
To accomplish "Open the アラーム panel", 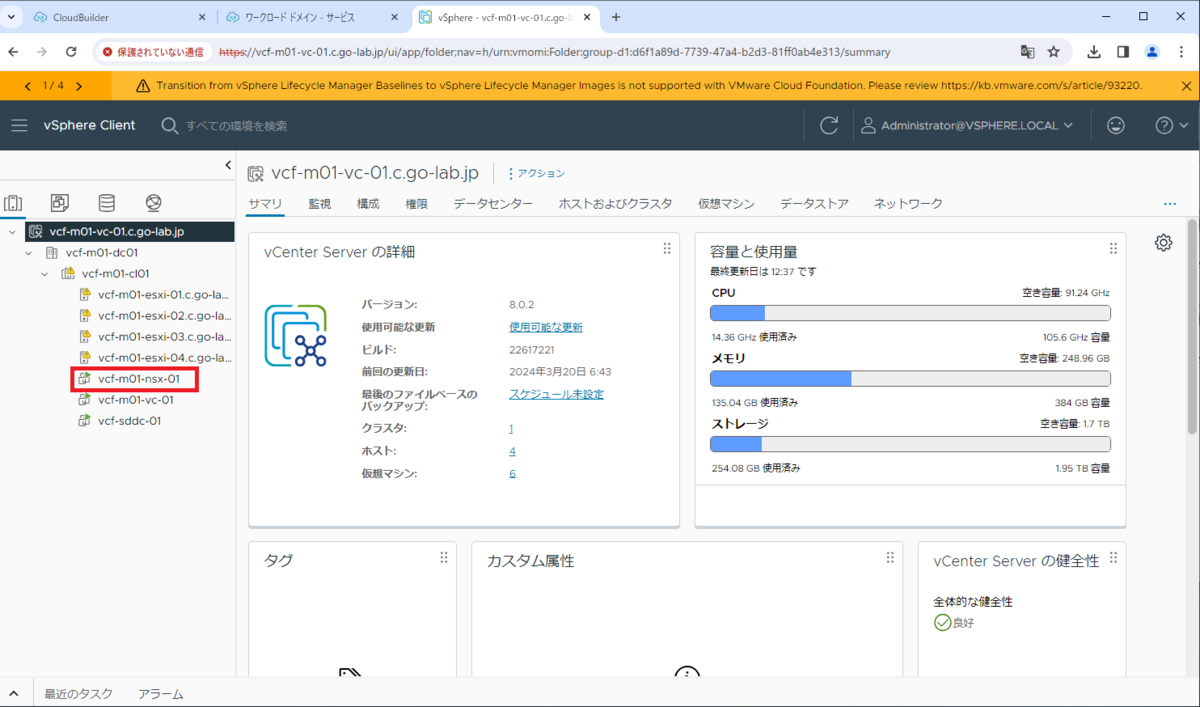I will coord(161,693).
